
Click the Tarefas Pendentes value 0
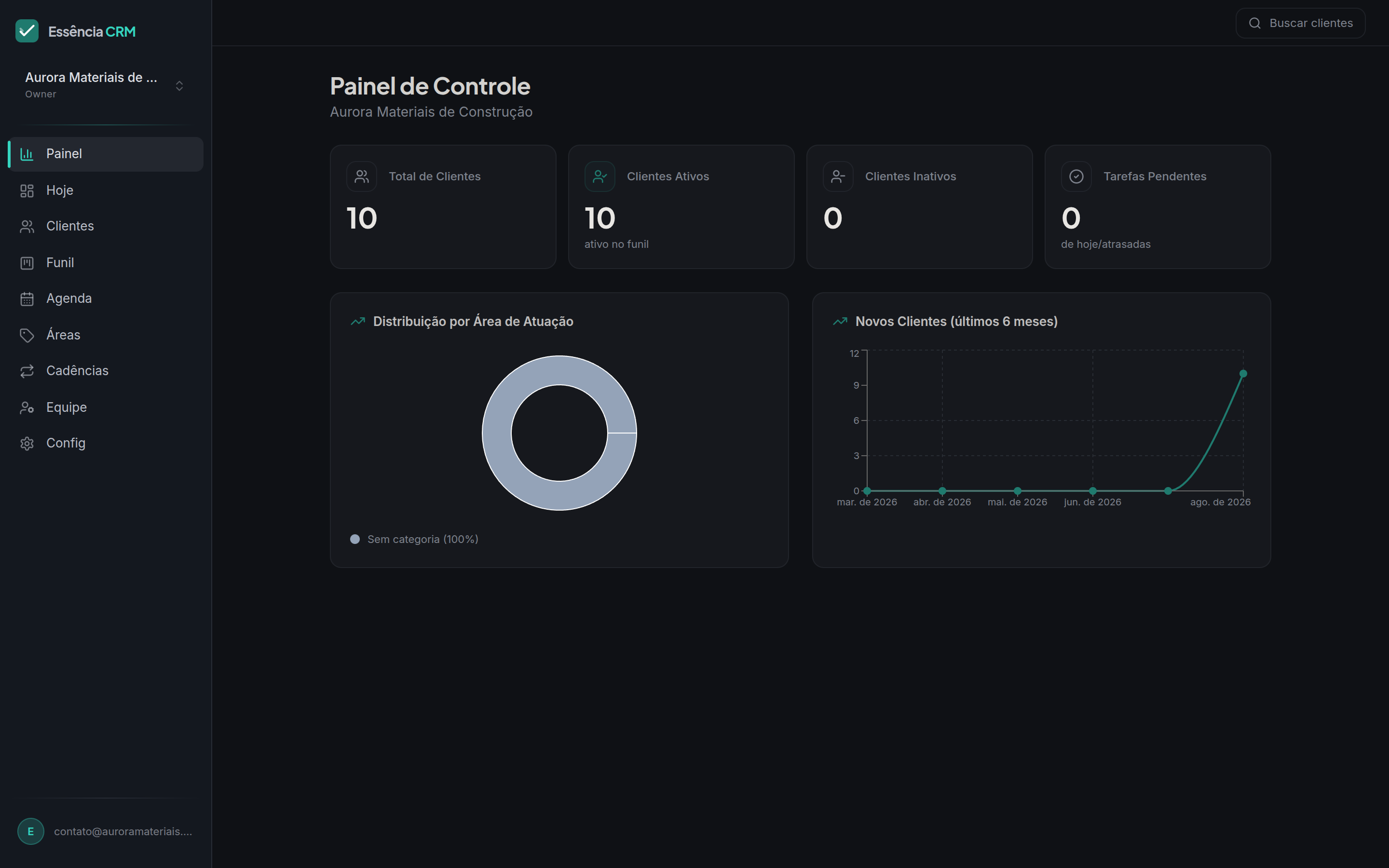[x=1071, y=218]
